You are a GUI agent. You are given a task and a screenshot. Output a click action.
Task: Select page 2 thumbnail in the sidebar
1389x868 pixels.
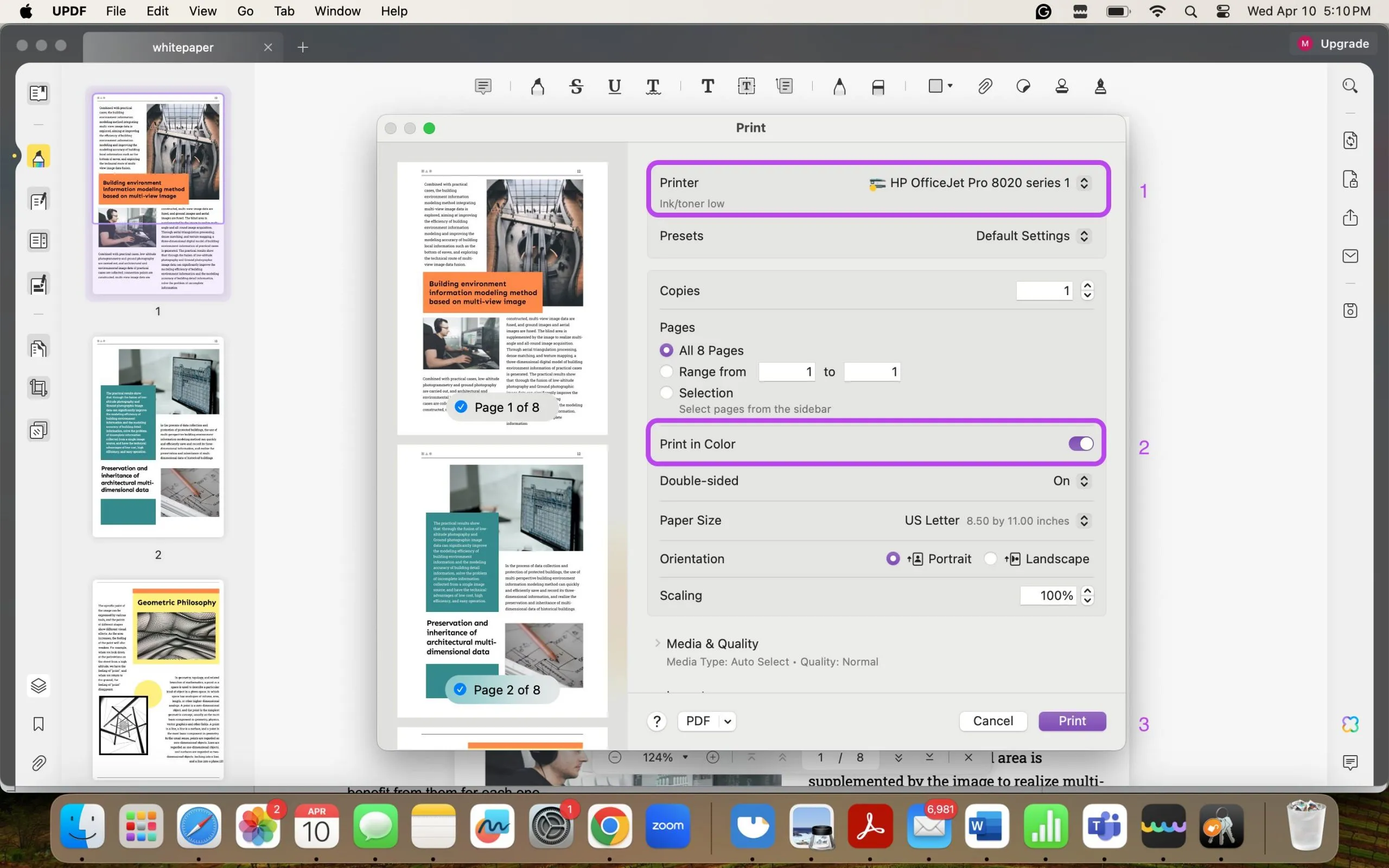point(158,437)
